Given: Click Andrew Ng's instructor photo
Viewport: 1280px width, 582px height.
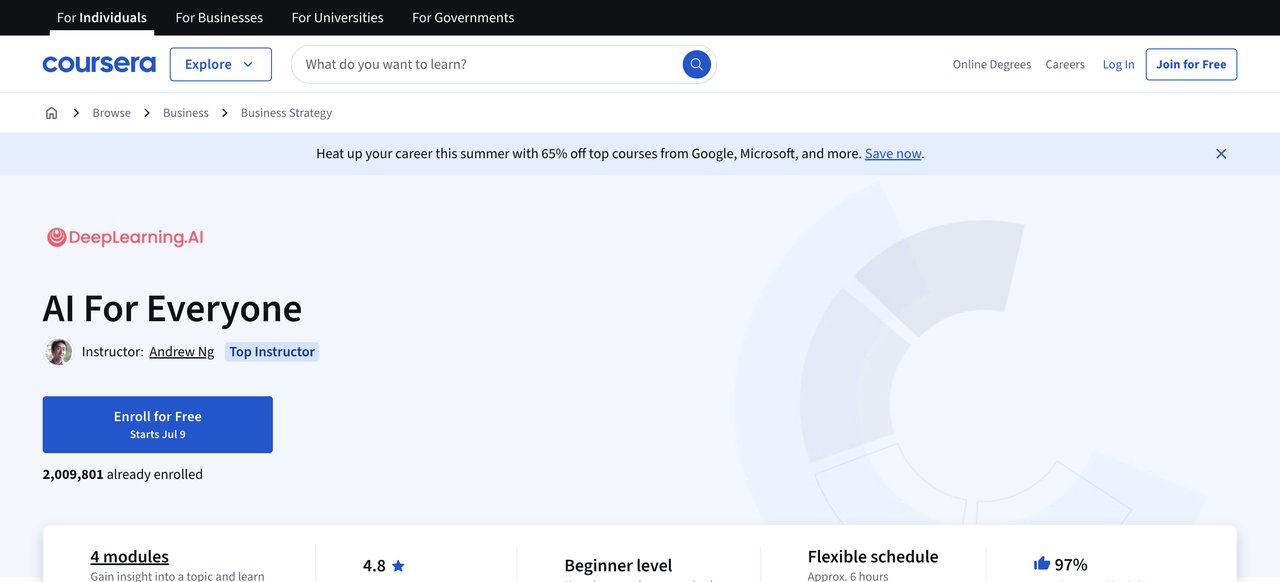Looking at the screenshot, I should [59, 352].
